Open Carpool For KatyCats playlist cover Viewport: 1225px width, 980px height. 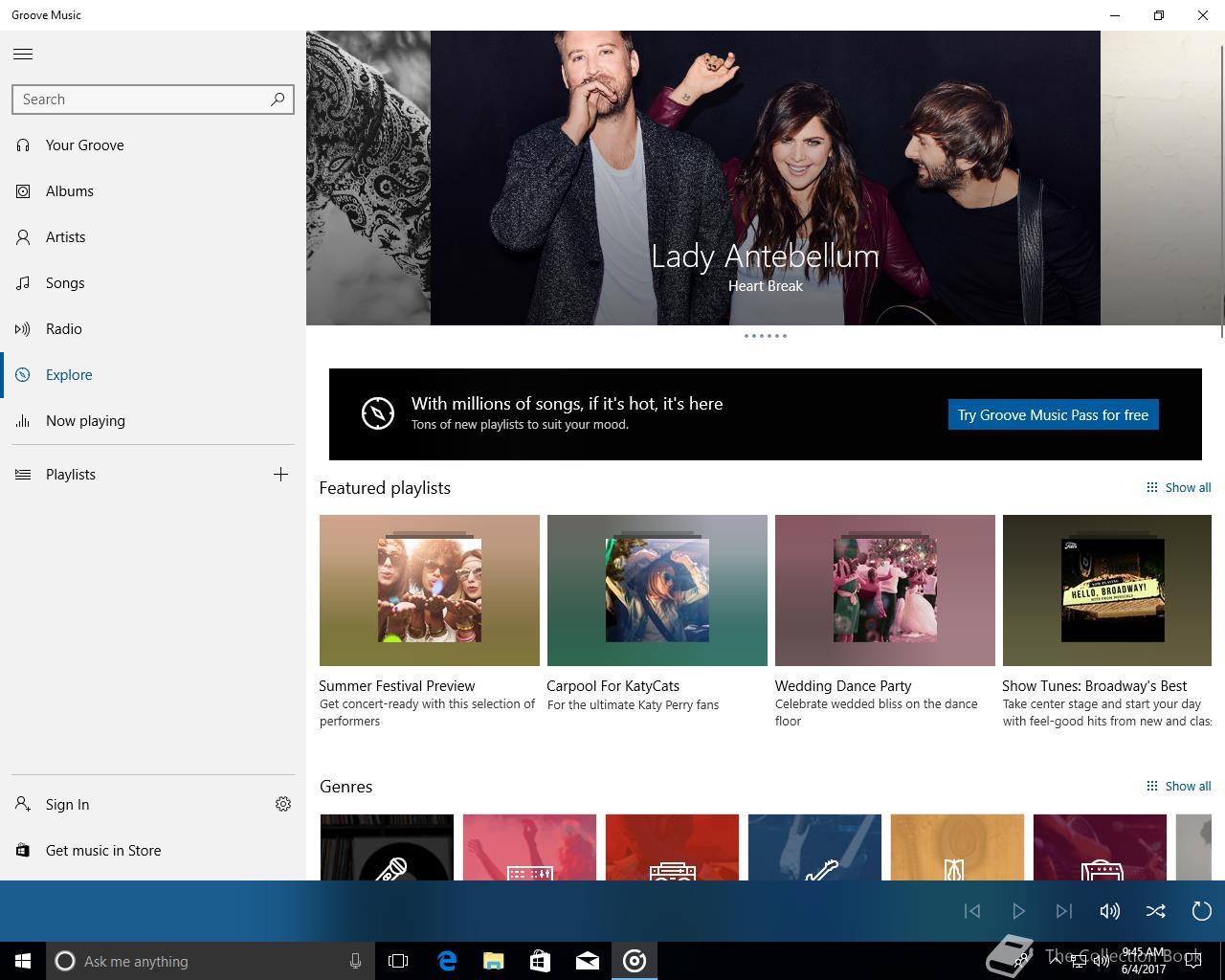click(x=657, y=590)
